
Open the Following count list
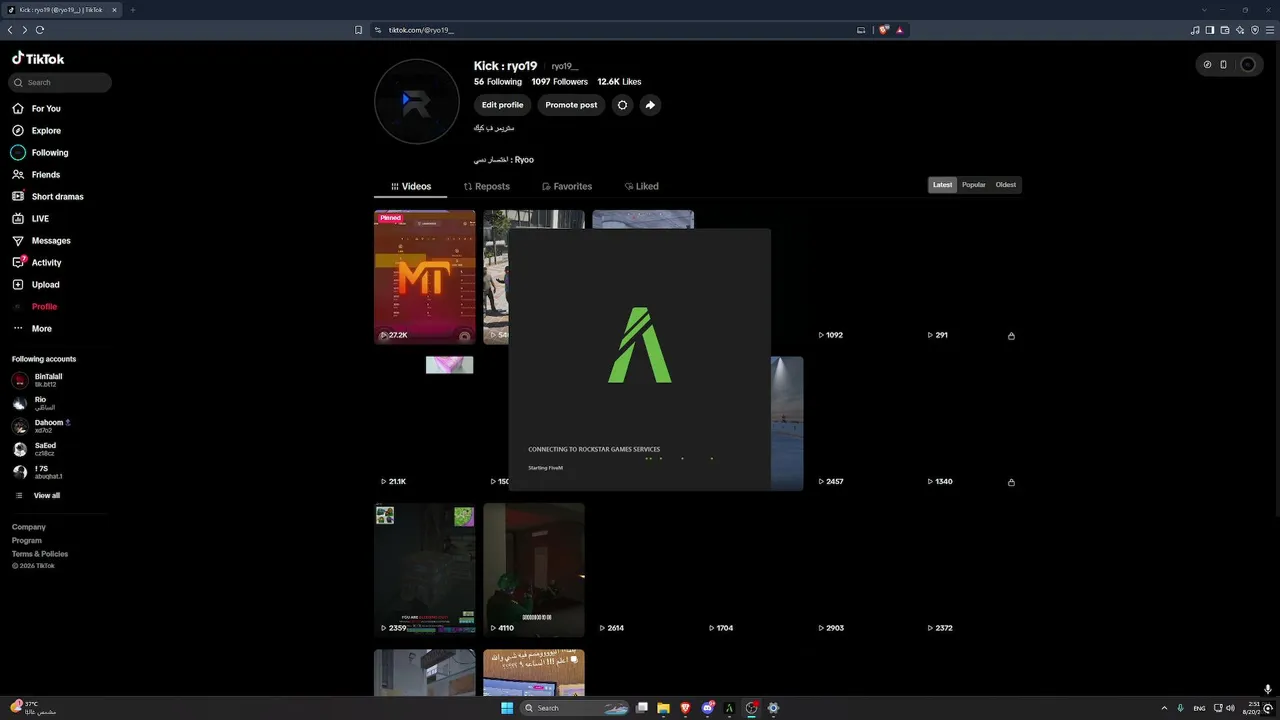click(498, 82)
